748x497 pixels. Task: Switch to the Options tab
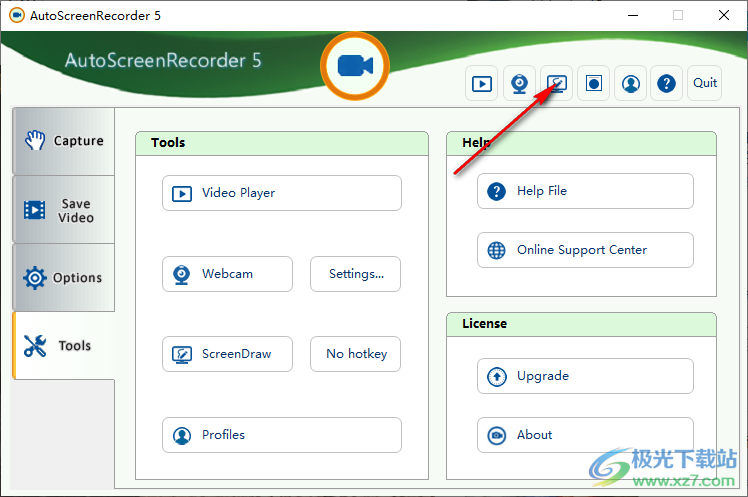click(63, 278)
